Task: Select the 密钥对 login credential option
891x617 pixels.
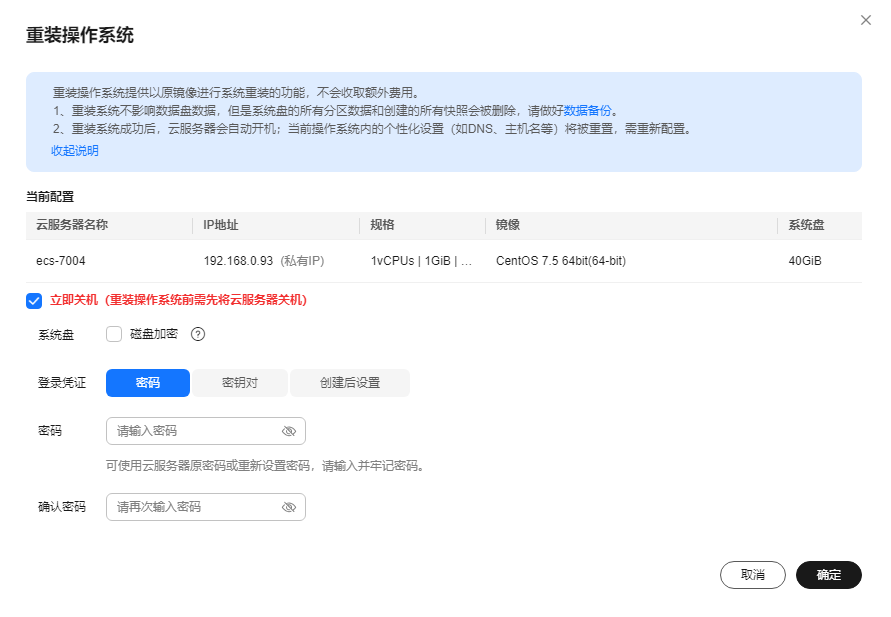Action: [240, 383]
